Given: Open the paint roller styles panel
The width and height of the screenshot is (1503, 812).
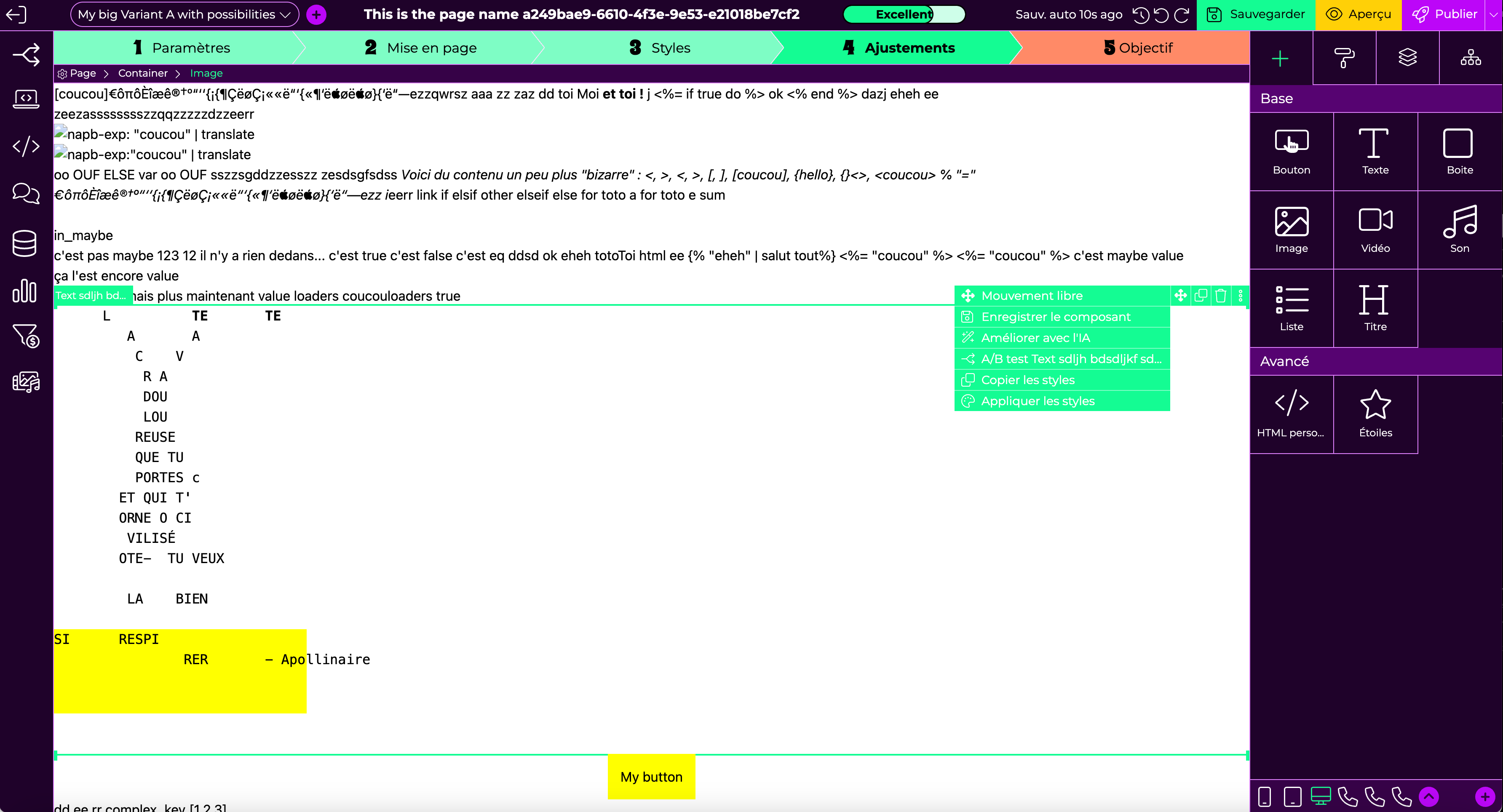Looking at the screenshot, I should 1344,58.
